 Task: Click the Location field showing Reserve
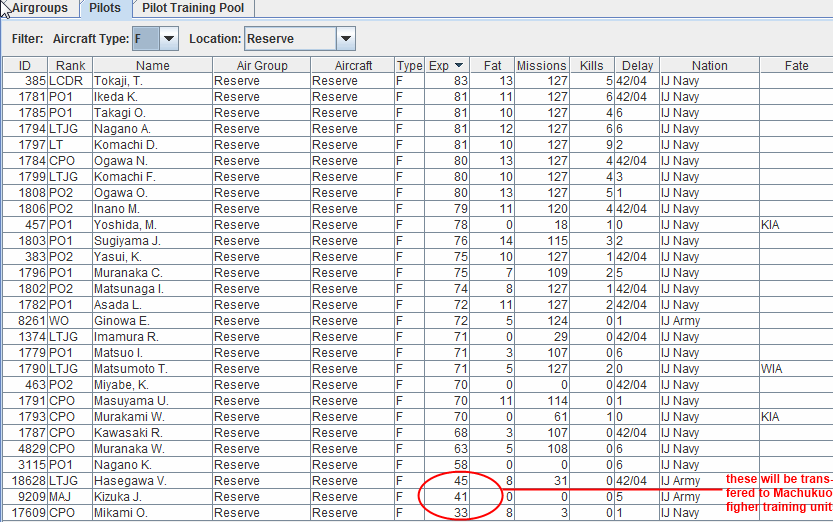point(291,39)
